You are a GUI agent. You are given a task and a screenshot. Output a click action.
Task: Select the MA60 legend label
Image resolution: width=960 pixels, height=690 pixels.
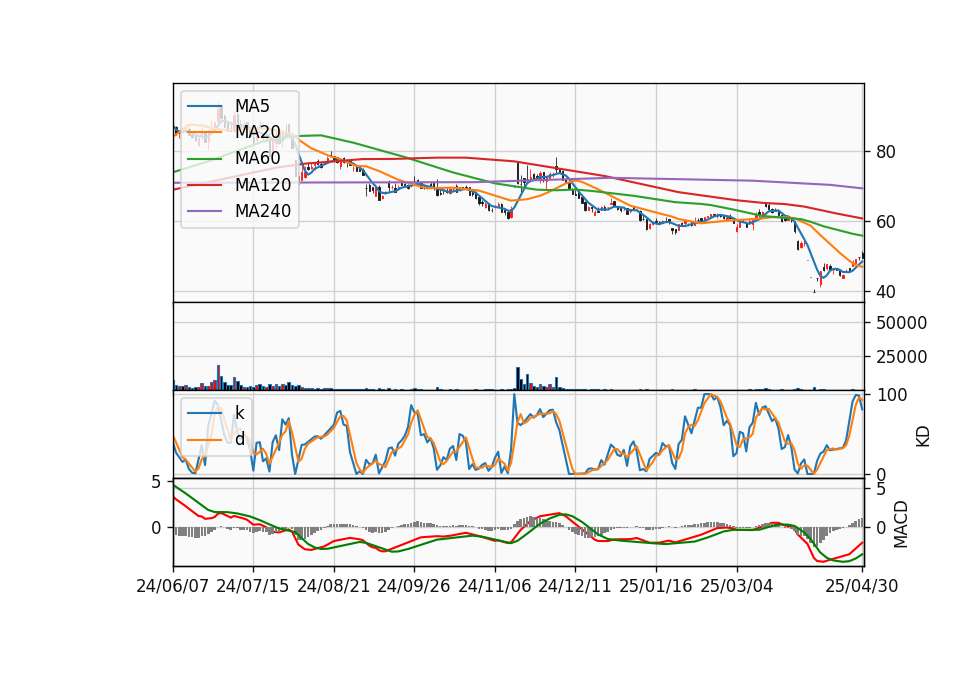[x=258, y=159]
